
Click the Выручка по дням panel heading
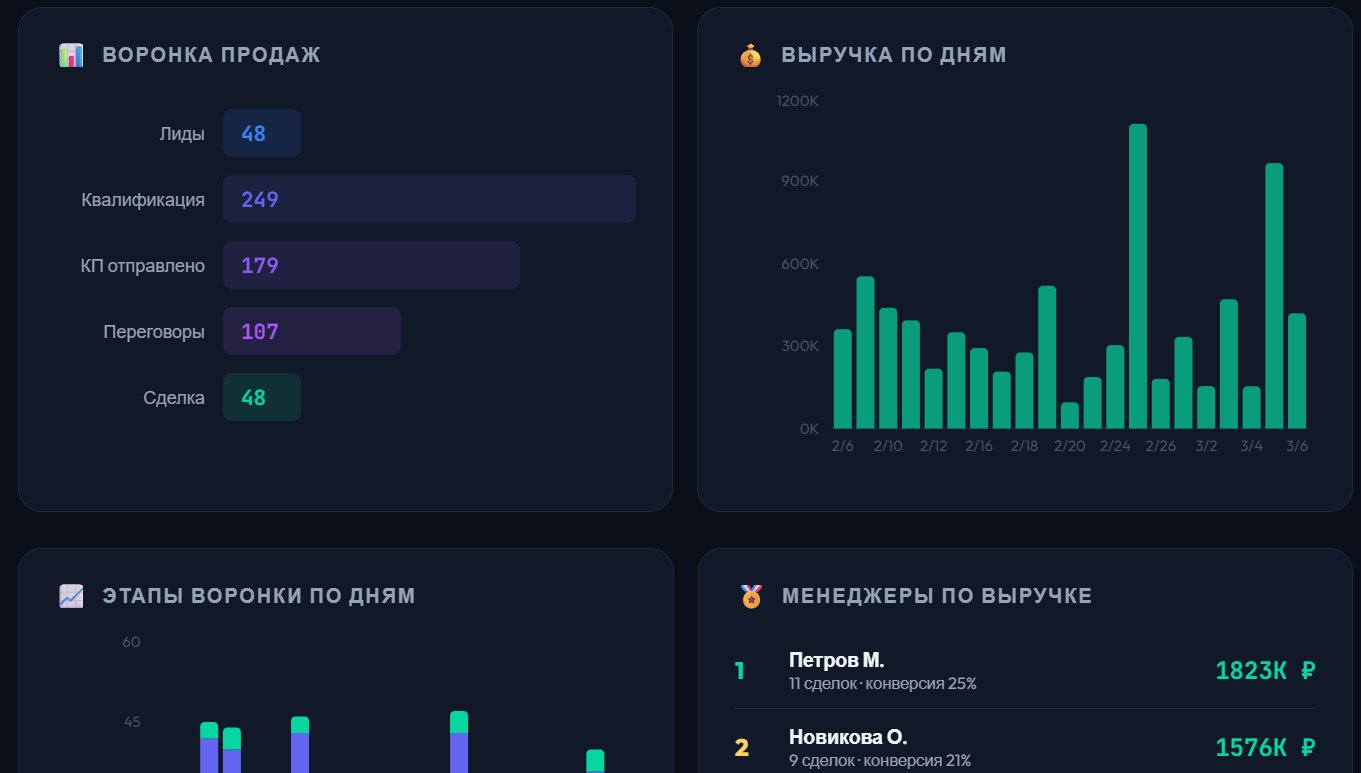click(x=893, y=55)
